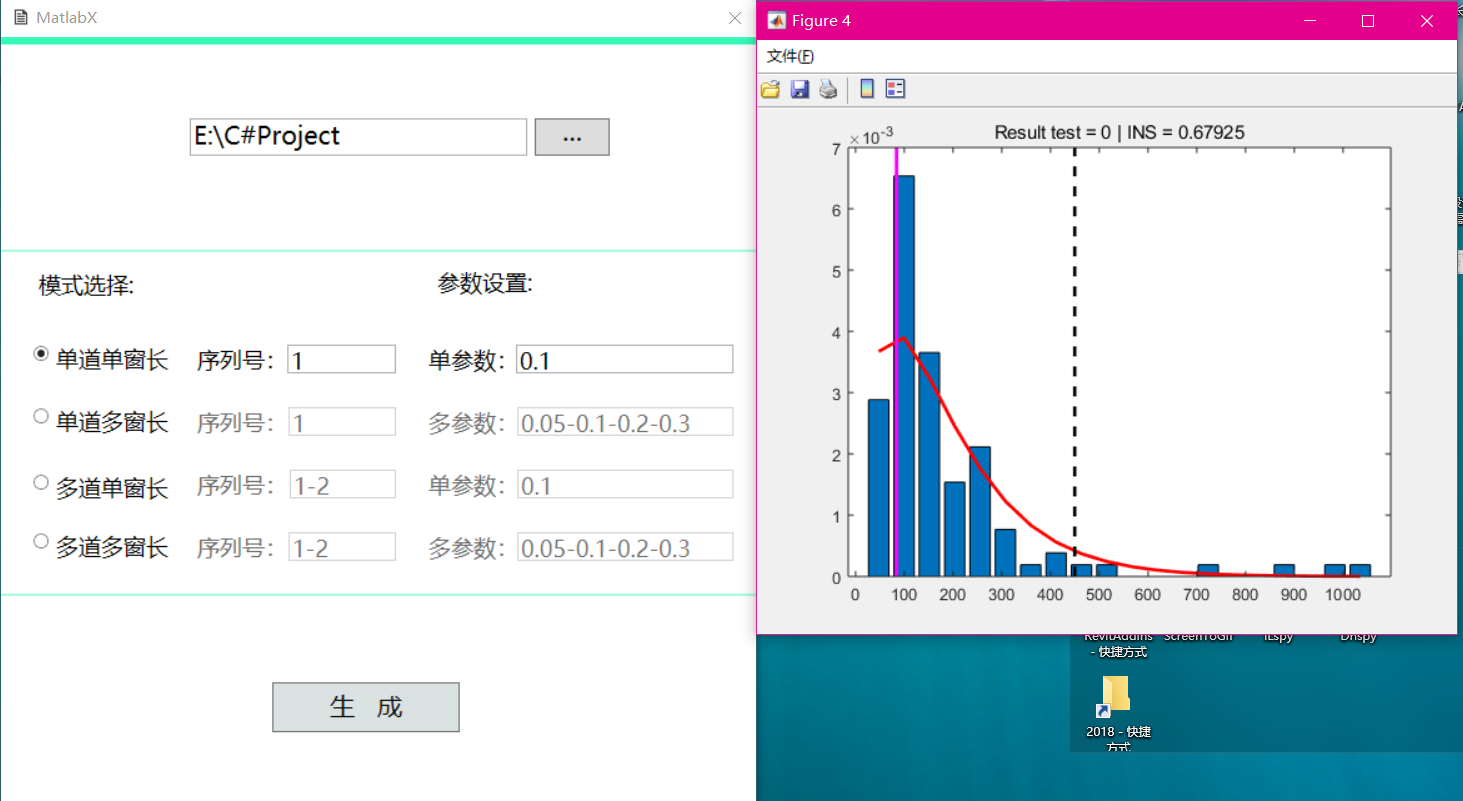Insert a legend into the plot

[x=895, y=89]
